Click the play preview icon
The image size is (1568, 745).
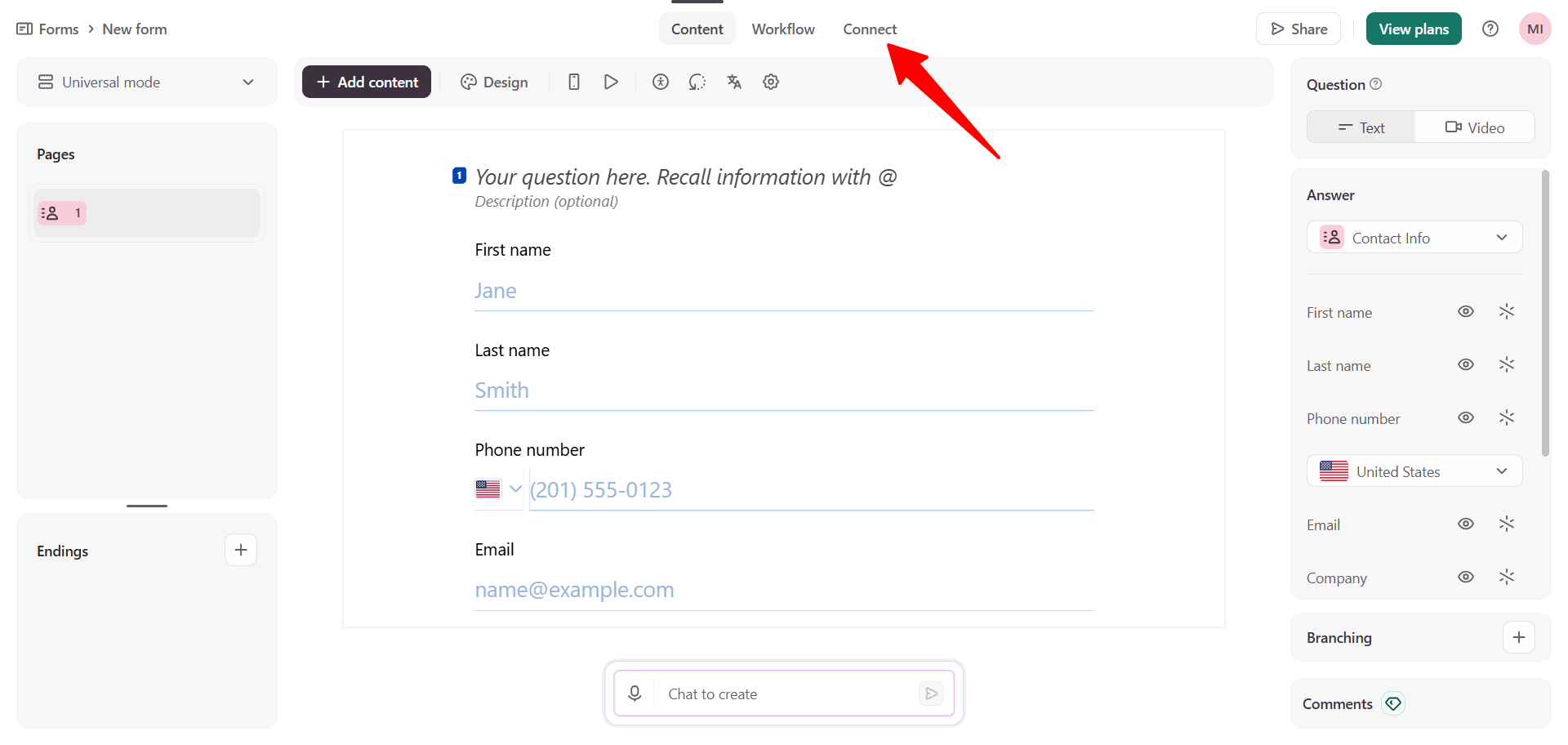(611, 82)
